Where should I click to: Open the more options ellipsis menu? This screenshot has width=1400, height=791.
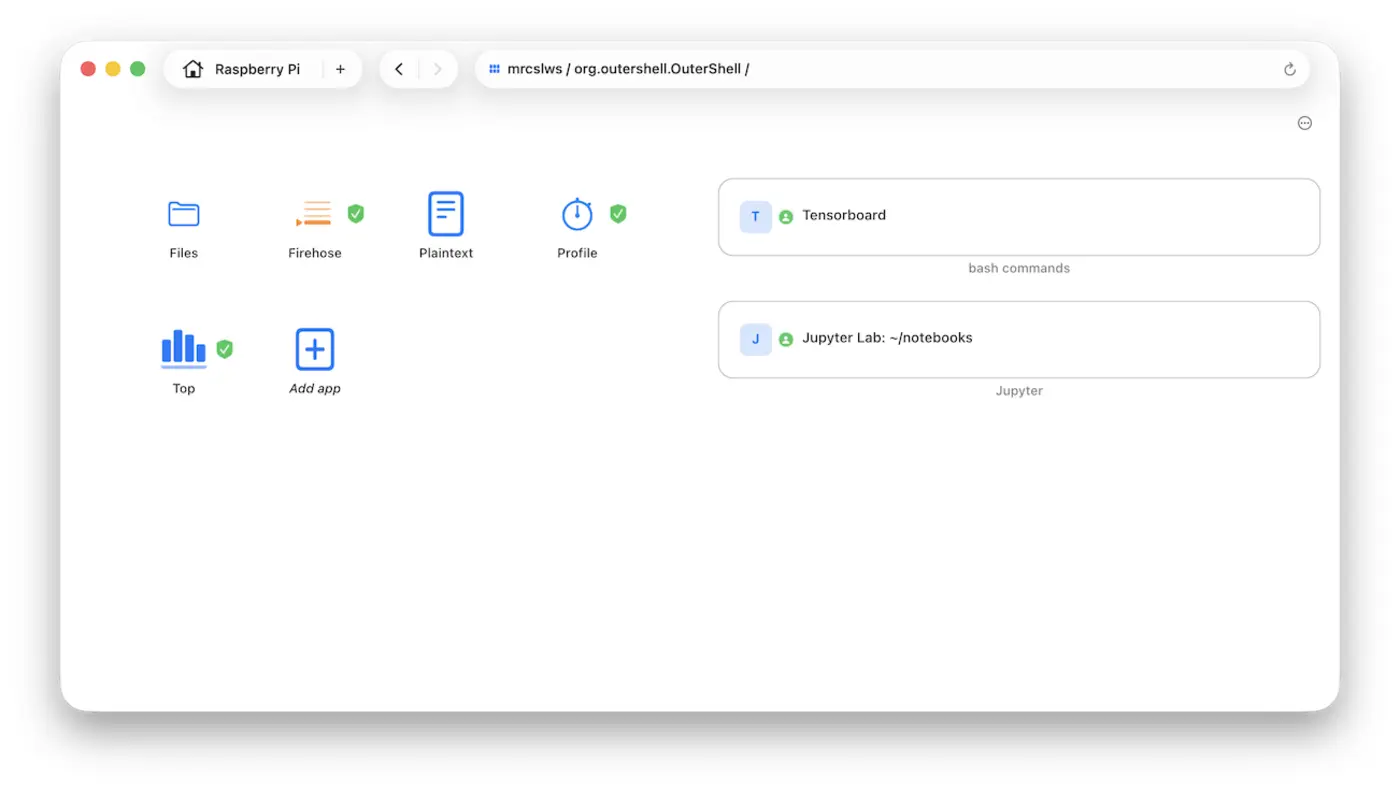click(1305, 123)
